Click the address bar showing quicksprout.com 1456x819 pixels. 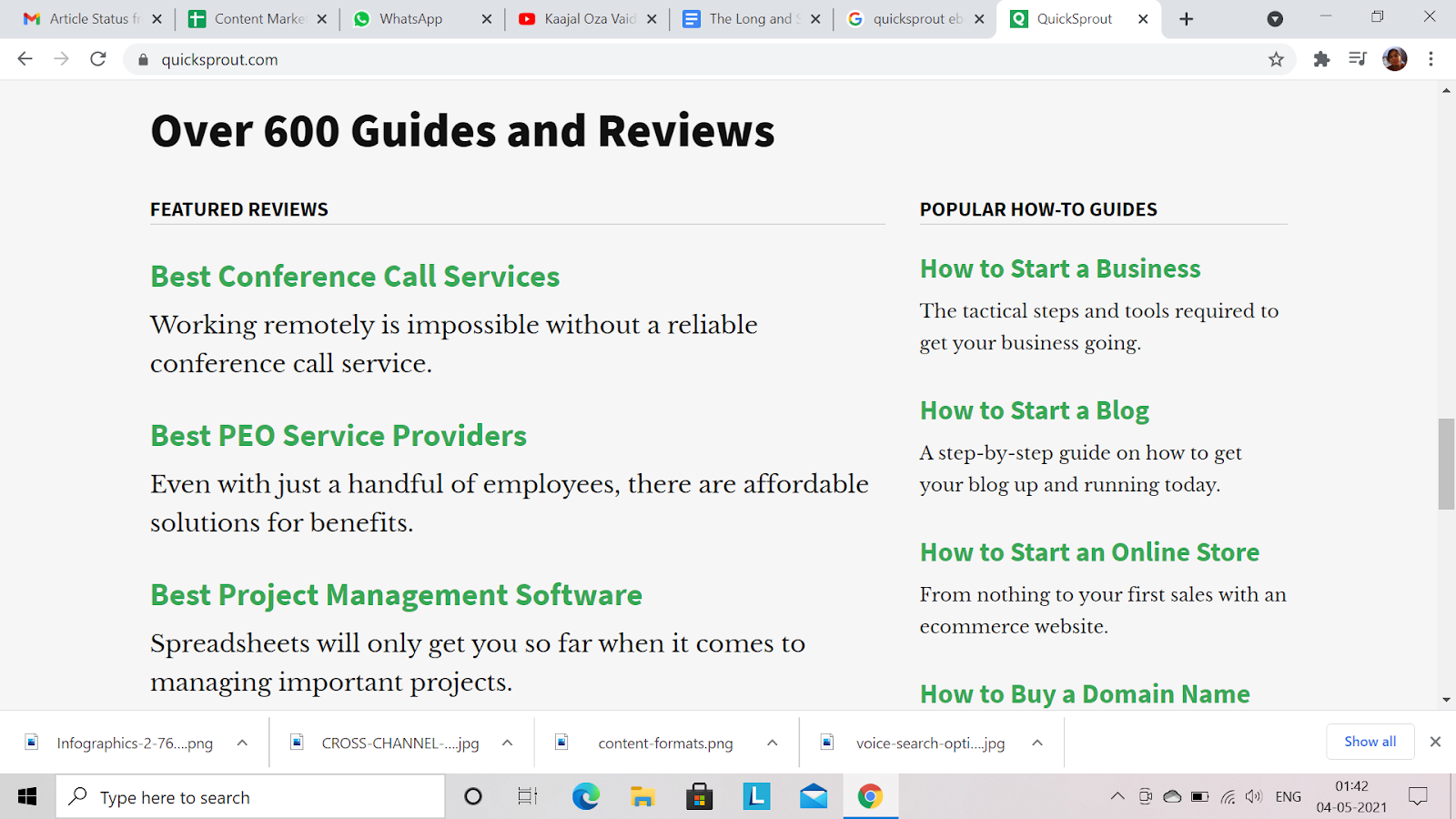click(x=710, y=60)
